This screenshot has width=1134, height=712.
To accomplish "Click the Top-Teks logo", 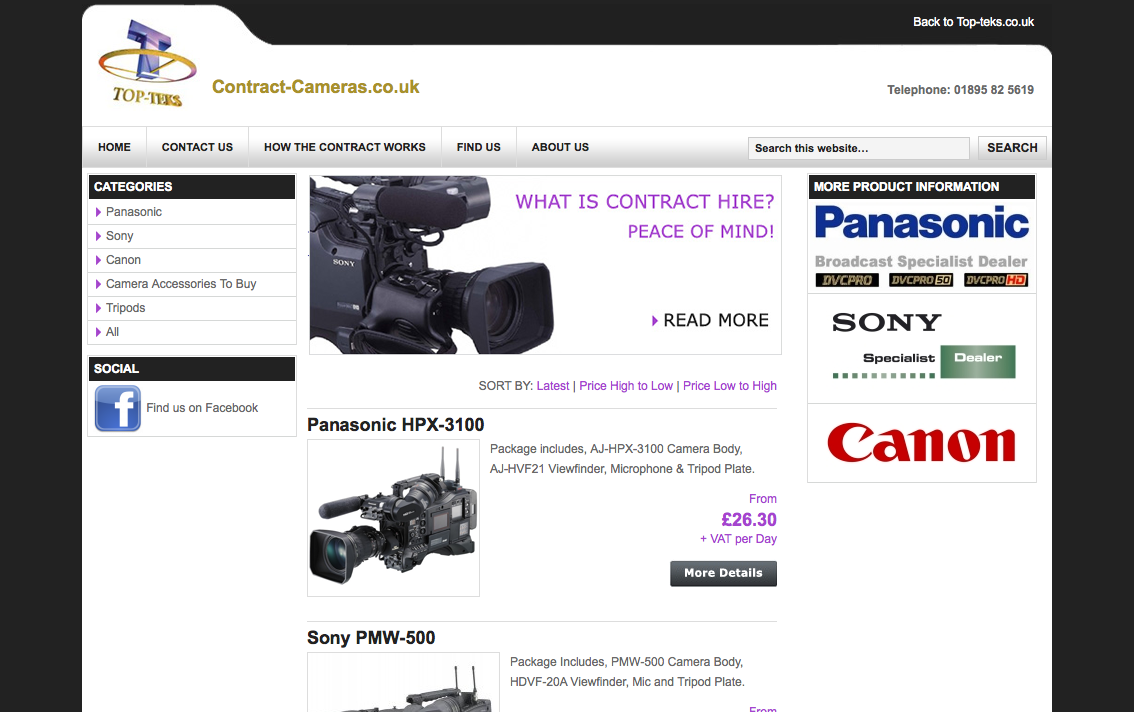I will (x=148, y=63).
